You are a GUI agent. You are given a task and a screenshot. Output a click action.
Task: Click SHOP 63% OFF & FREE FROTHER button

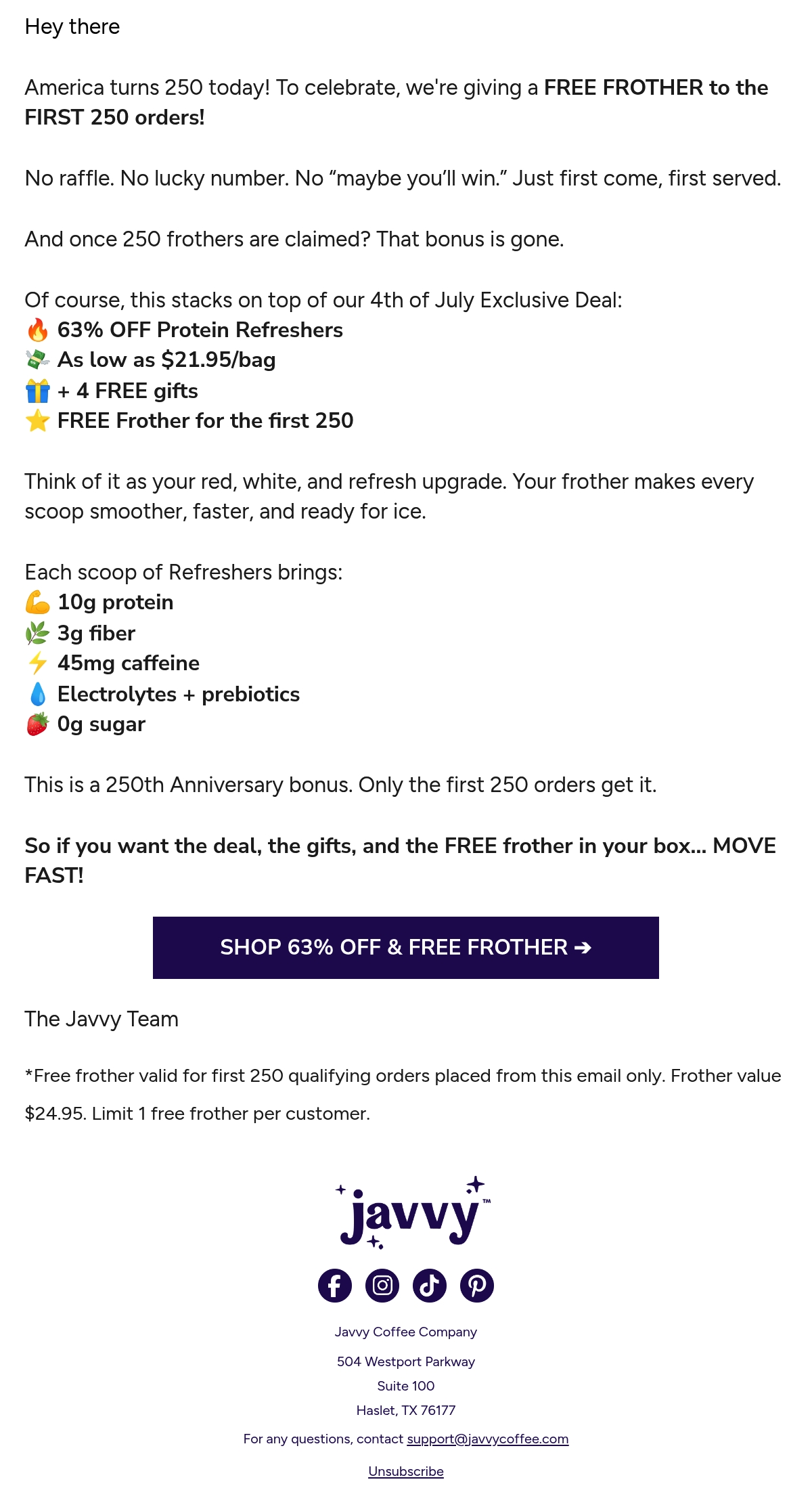click(406, 948)
